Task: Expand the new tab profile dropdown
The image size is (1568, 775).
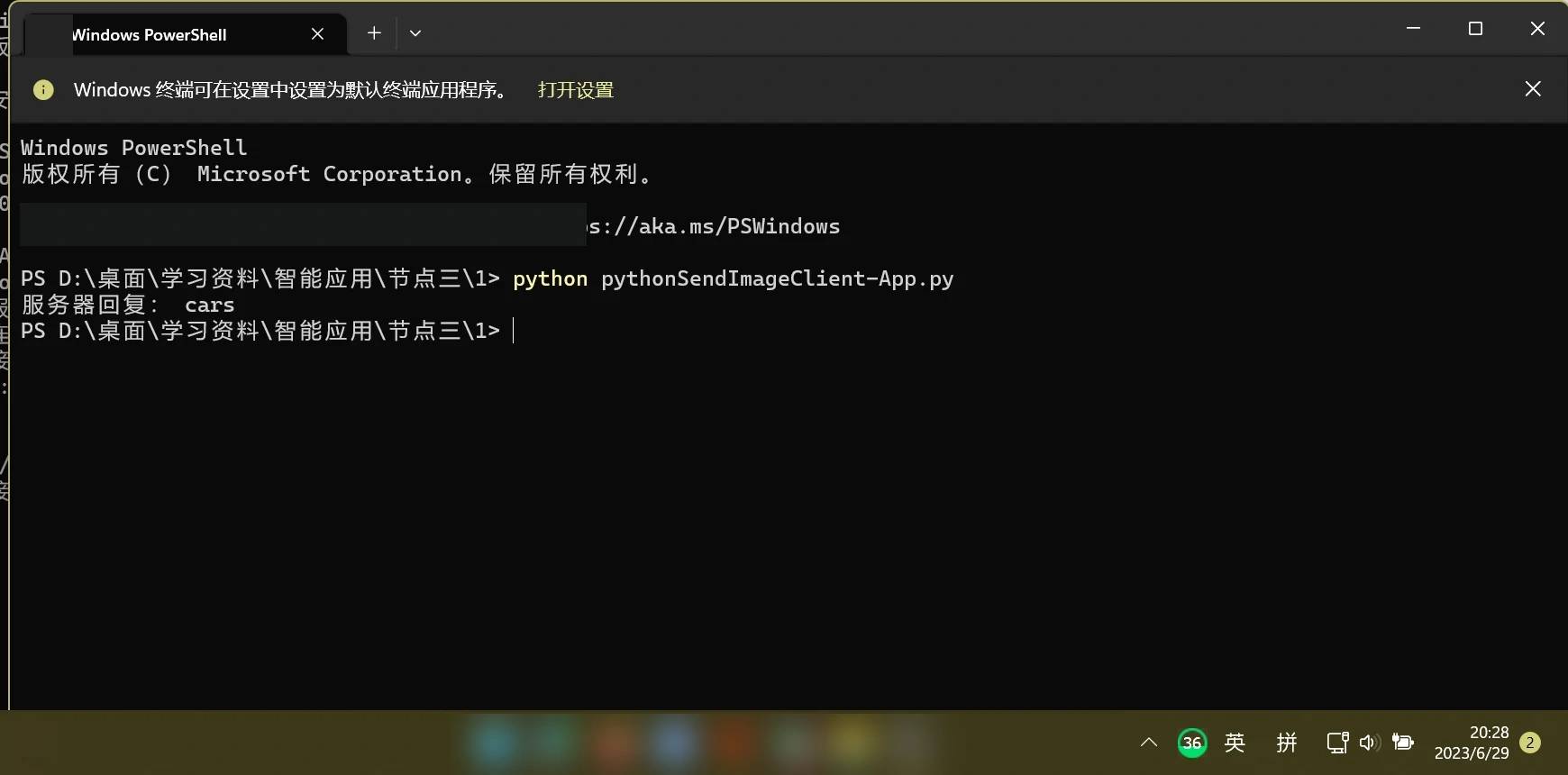Action: 415,33
